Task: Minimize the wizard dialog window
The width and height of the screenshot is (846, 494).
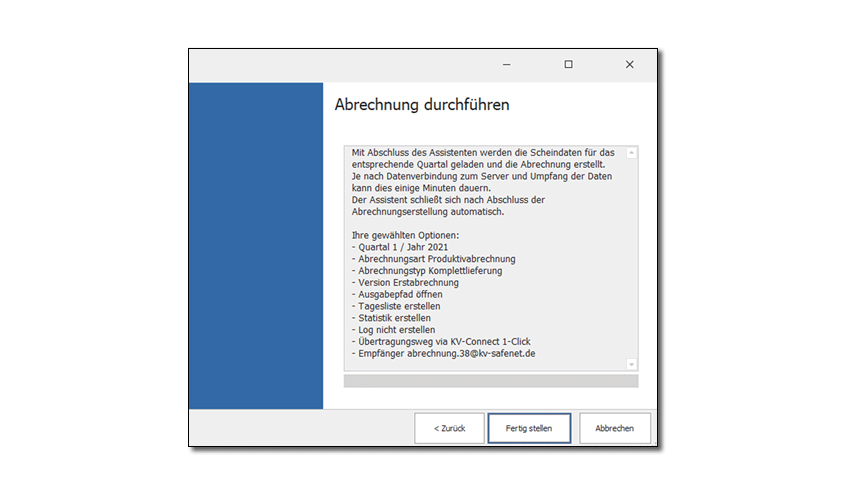Action: (x=507, y=64)
